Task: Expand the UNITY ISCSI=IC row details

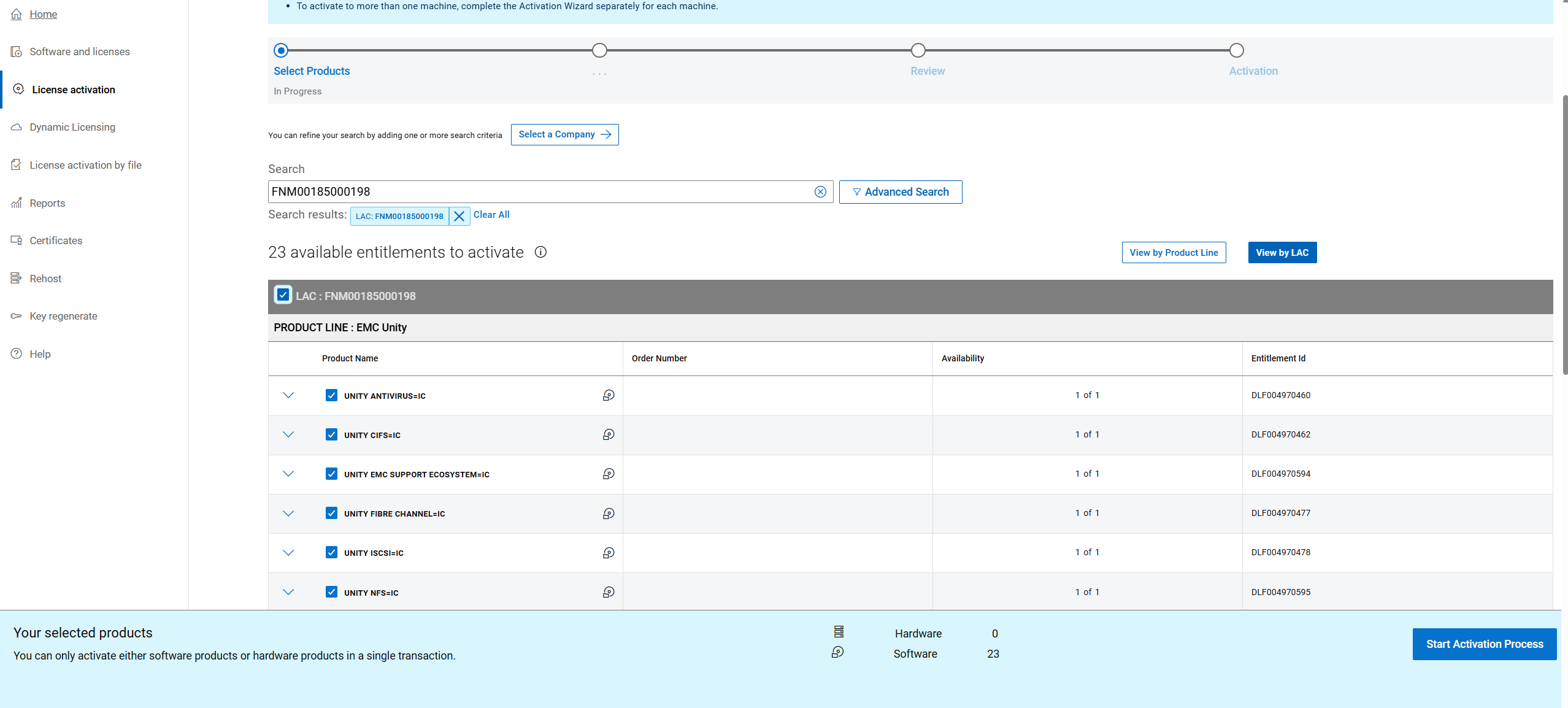Action: [288, 553]
